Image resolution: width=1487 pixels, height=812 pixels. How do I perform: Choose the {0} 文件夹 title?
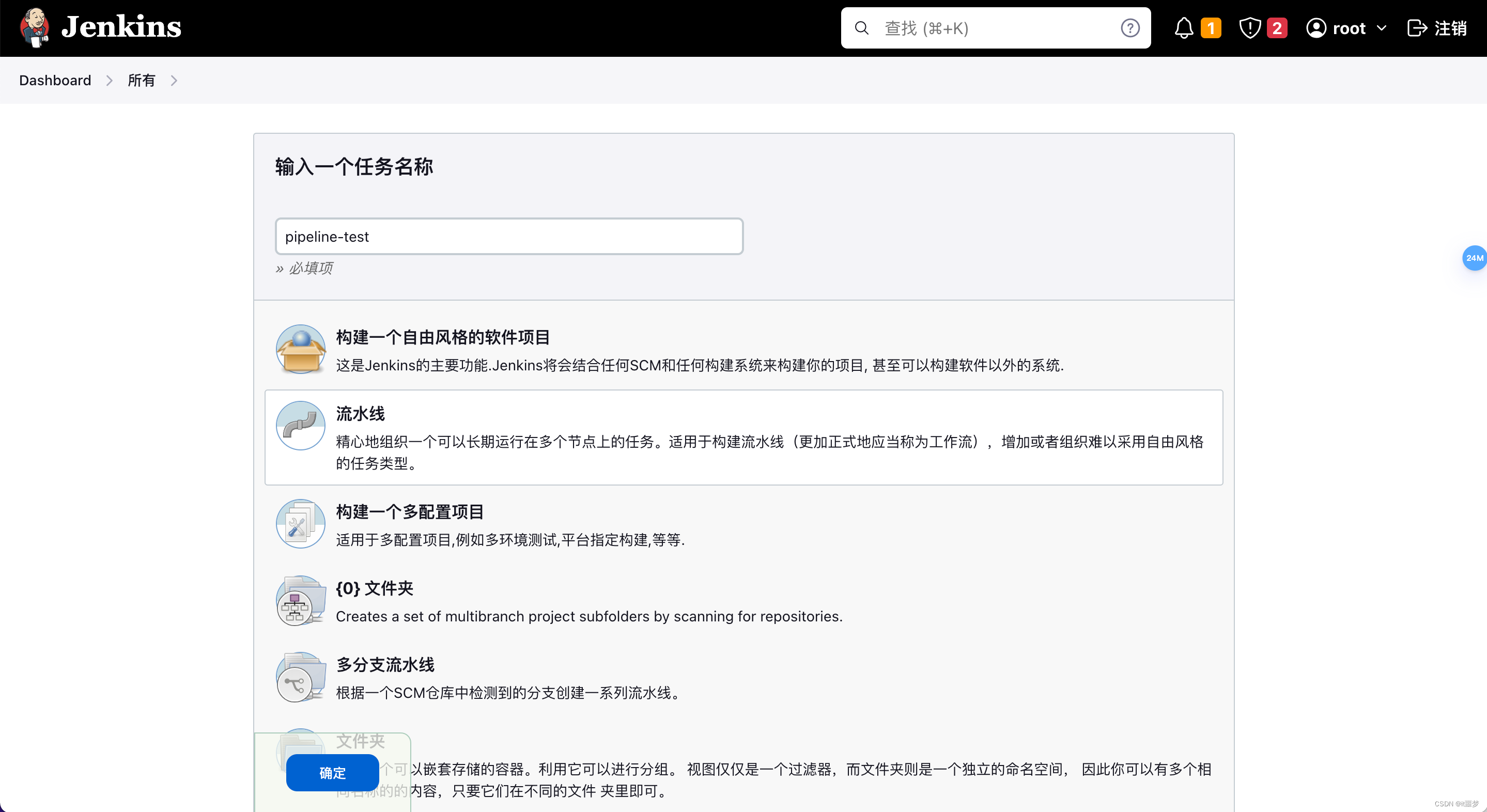(374, 588)
